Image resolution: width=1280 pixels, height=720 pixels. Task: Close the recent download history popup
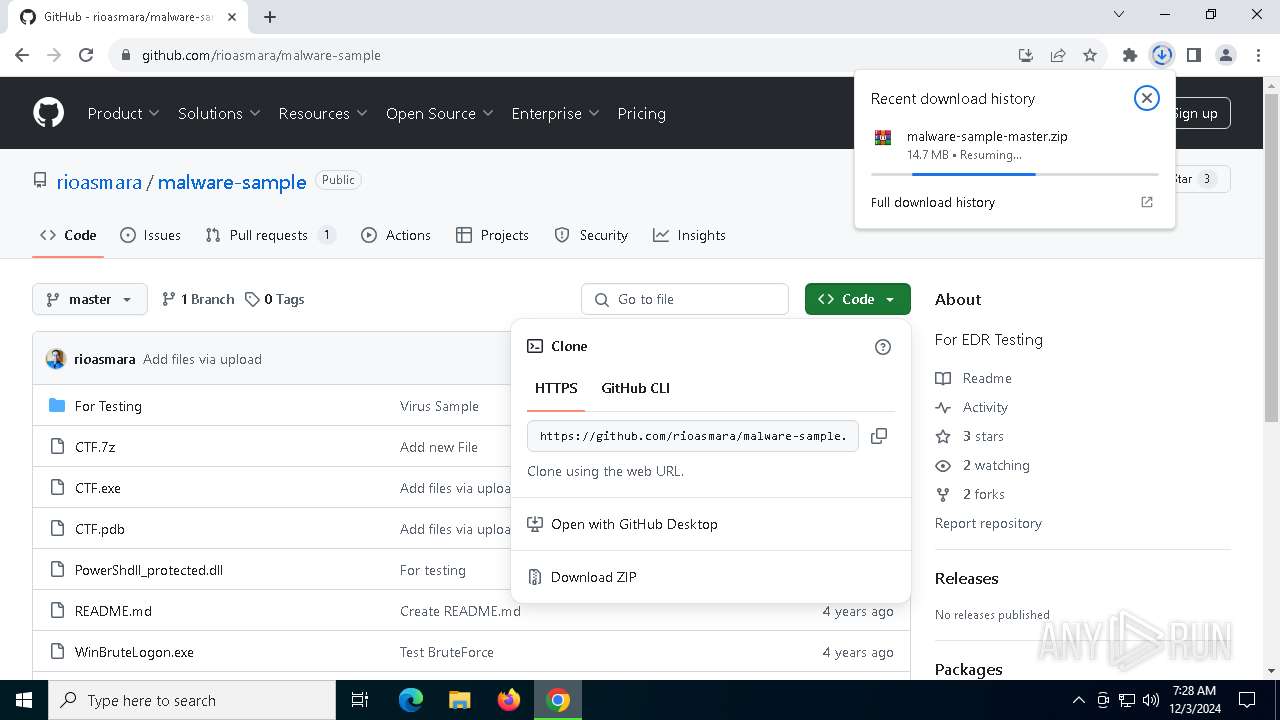click(x=1147, y=98)
